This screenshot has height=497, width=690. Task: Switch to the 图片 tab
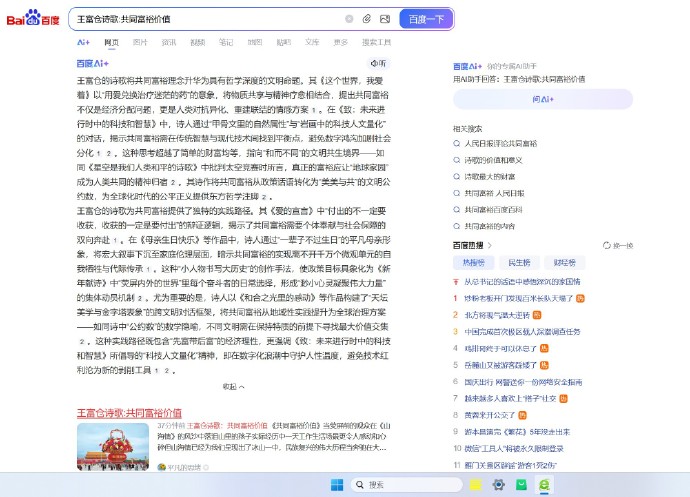(140, 43)
